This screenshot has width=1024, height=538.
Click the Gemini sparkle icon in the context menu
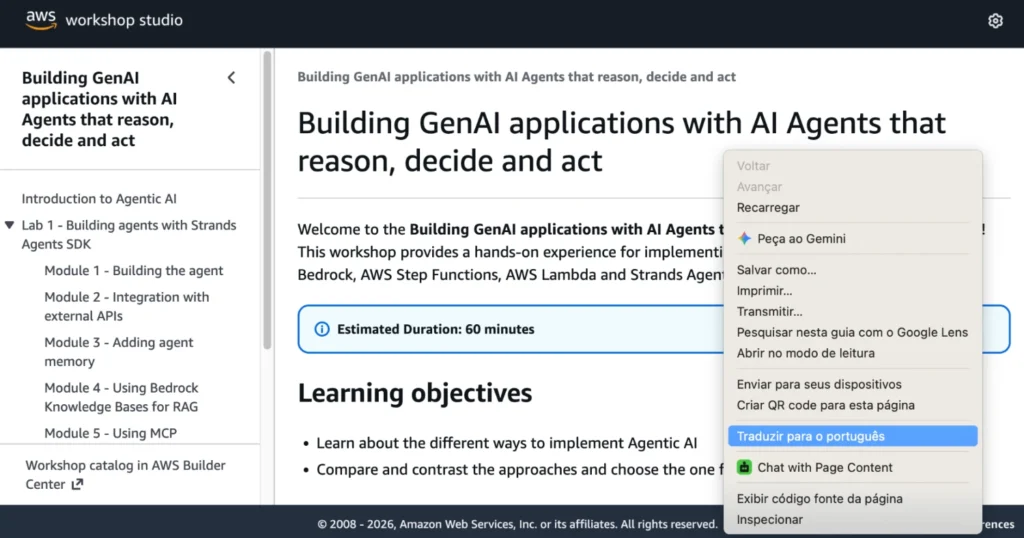[744, 238]
